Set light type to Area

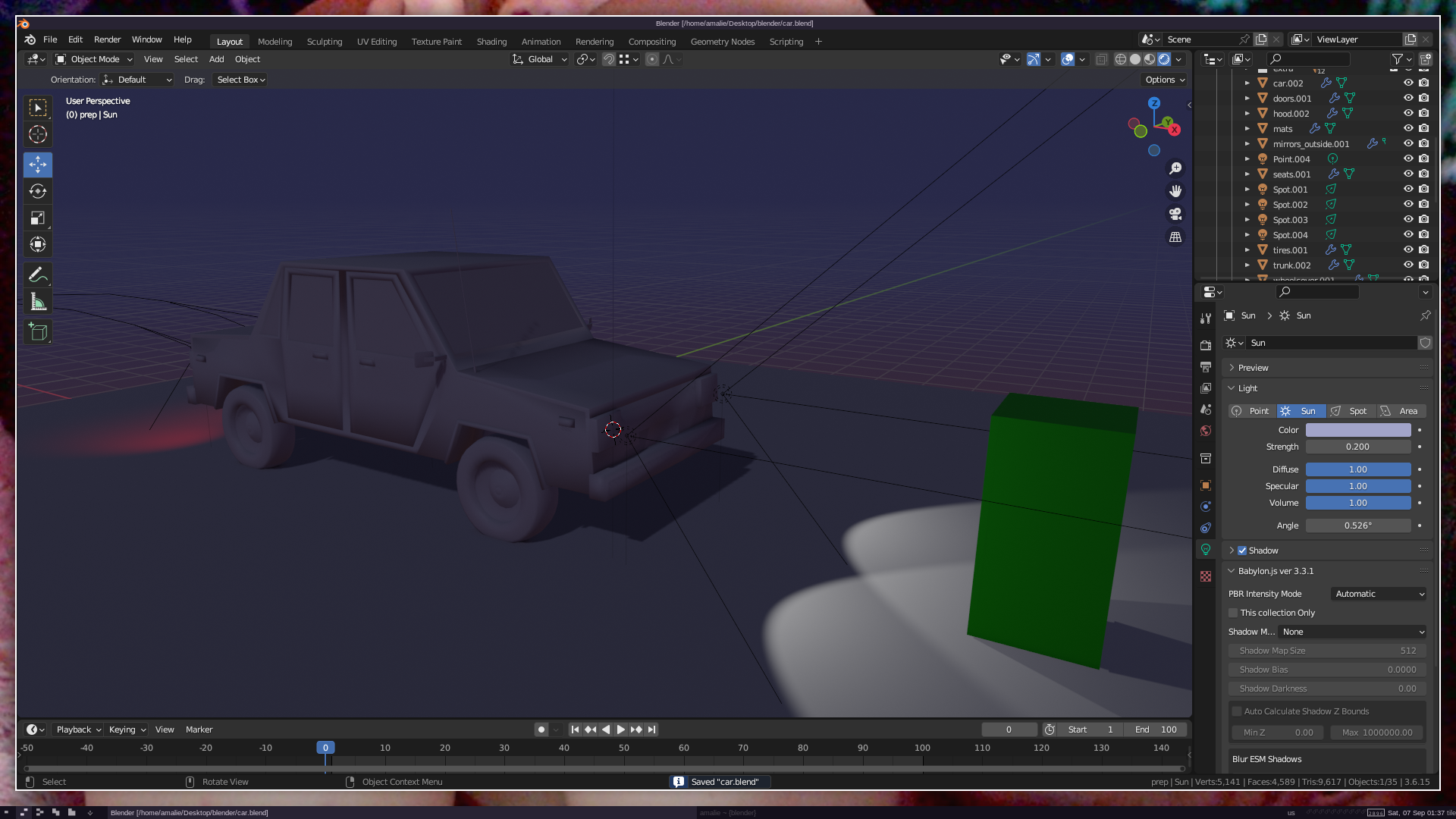(1401, 411)
